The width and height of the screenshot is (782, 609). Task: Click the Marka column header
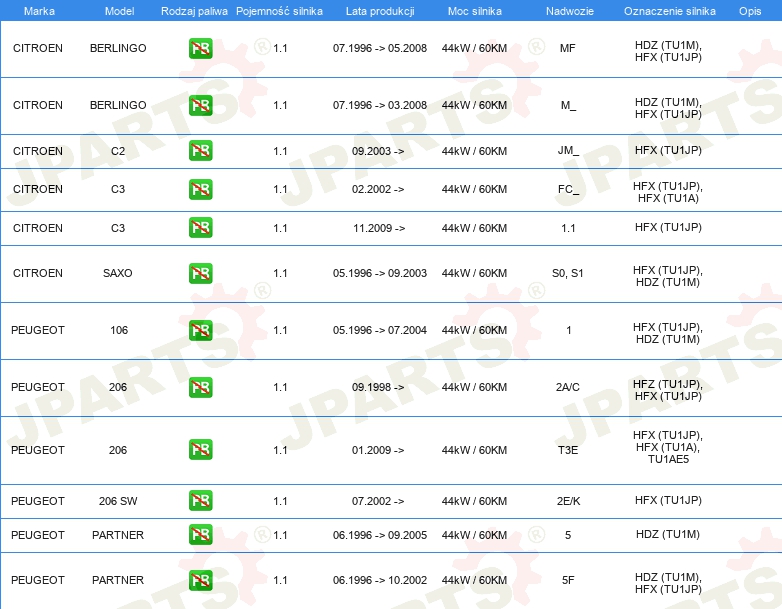click(x=38, y=10)
